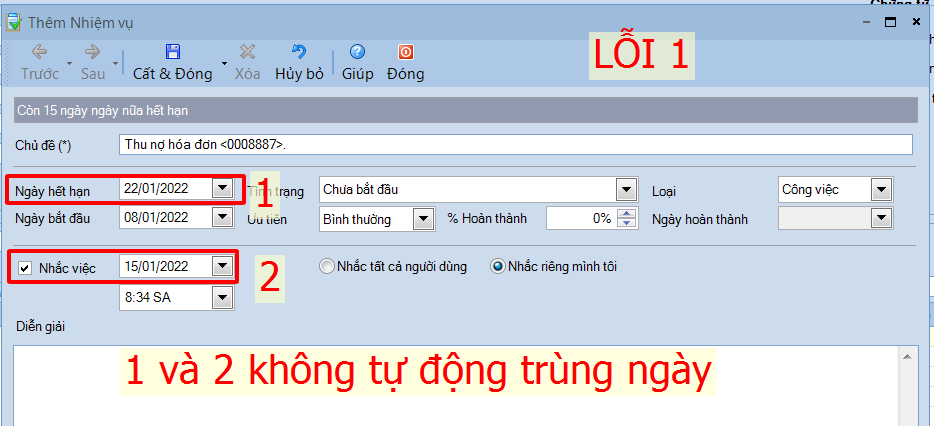The image size is (934, 426).
Task: Maximize the Thêm Nhiệm vụ window
Action: (x=891, y=23)
